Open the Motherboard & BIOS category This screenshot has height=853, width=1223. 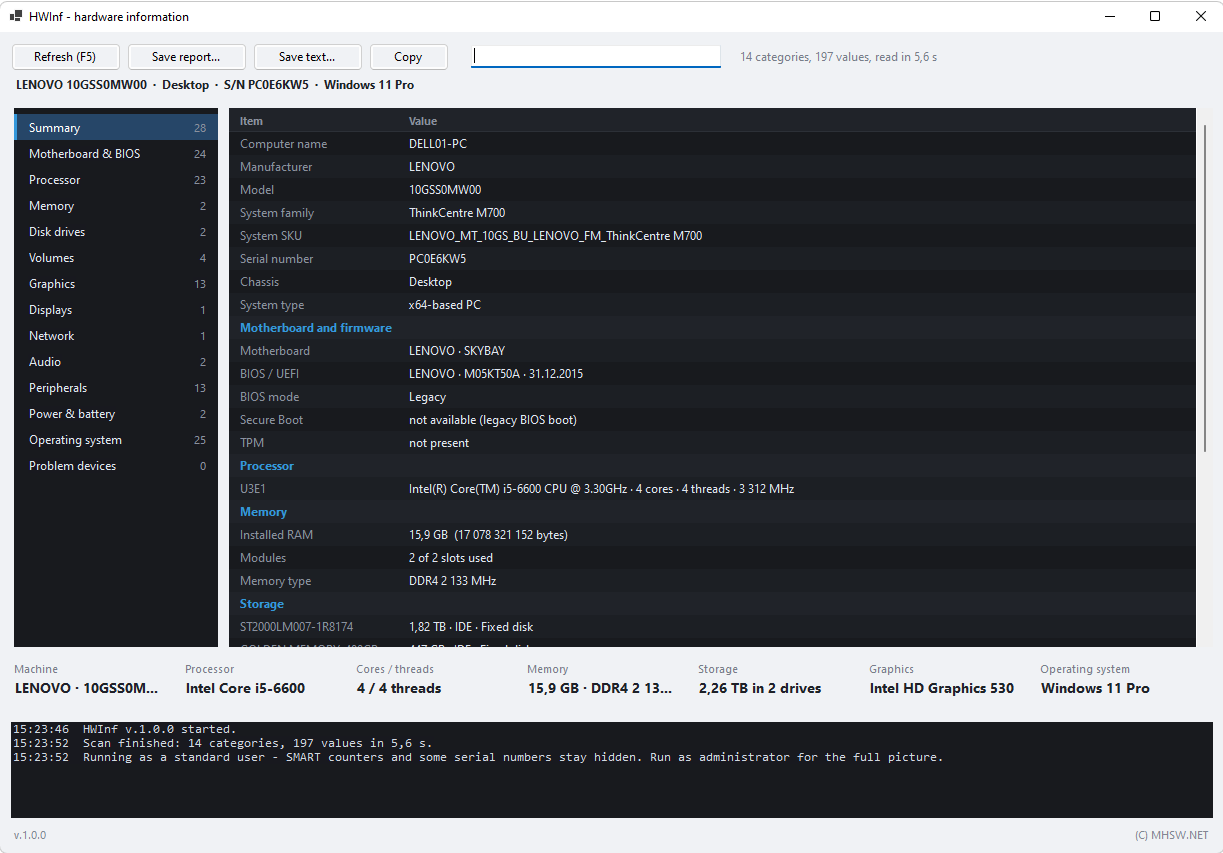(116, 153)
